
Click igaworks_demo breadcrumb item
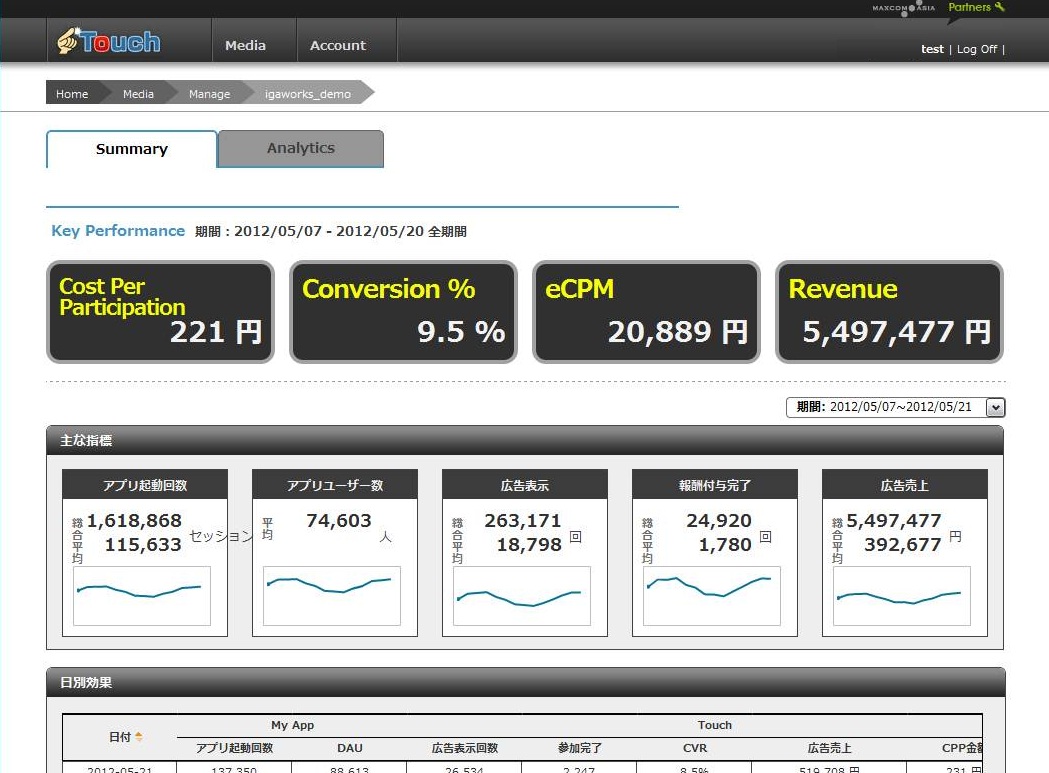(308, 94)
